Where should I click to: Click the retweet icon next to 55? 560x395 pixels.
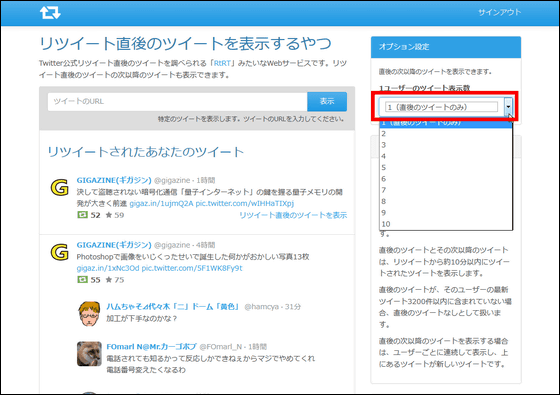pos(82,279)
